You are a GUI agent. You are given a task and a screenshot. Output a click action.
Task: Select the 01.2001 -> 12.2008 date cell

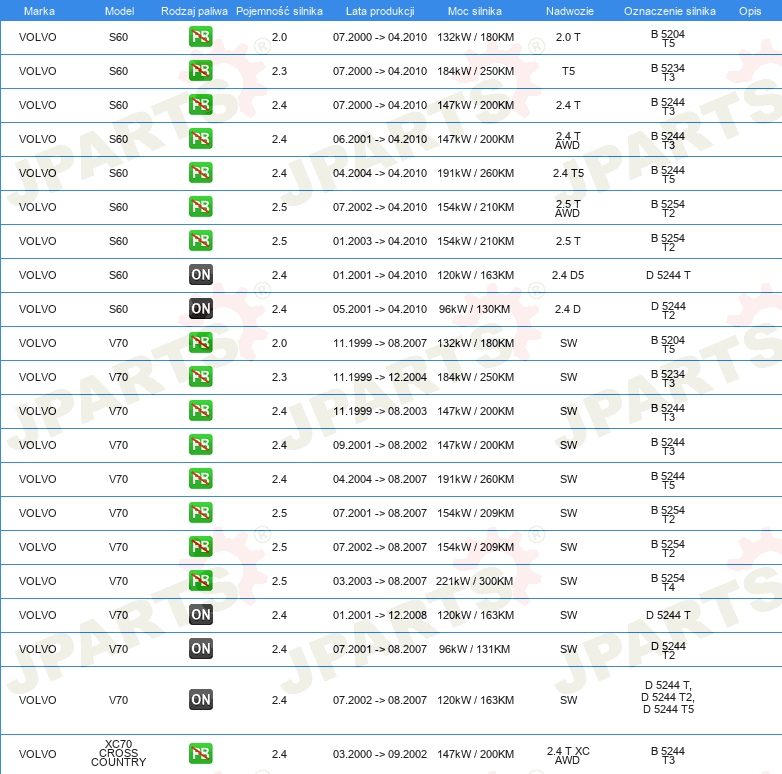380,615
